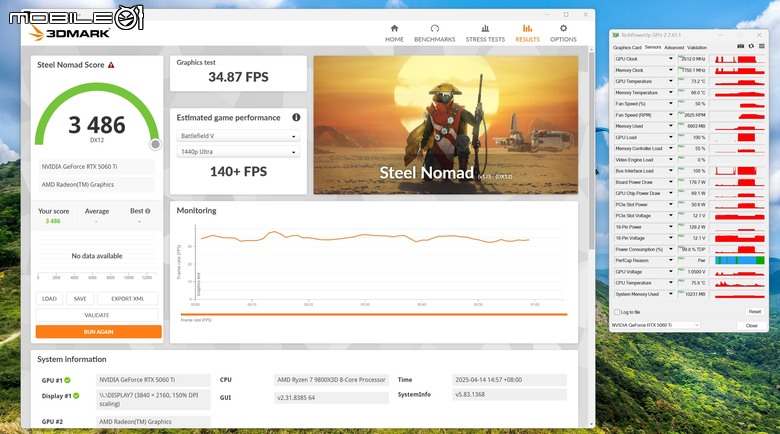Image resolution: width=780 pixels, height=434 pixels.
Task: Click the LOAD button
Action: (x=49, y=299)
